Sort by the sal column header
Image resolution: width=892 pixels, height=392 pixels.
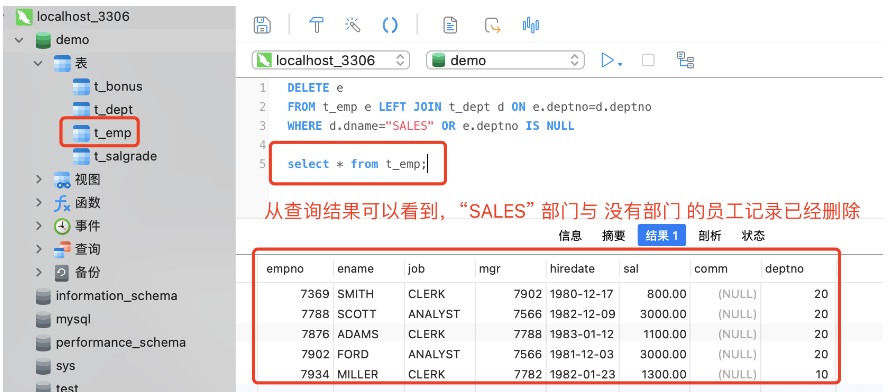[x=655, y=269]
